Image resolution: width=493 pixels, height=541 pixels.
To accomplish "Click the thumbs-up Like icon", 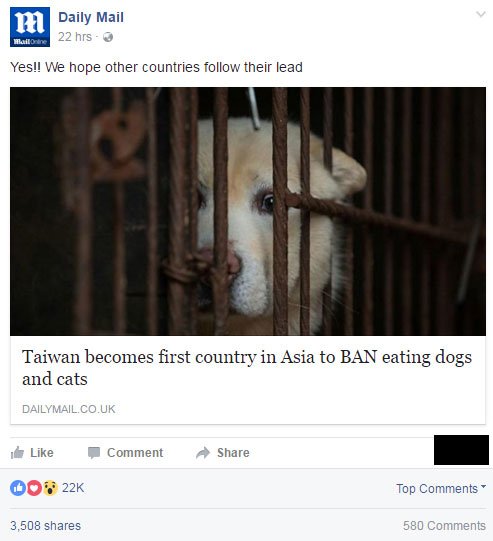I will [x=17, y=452].
